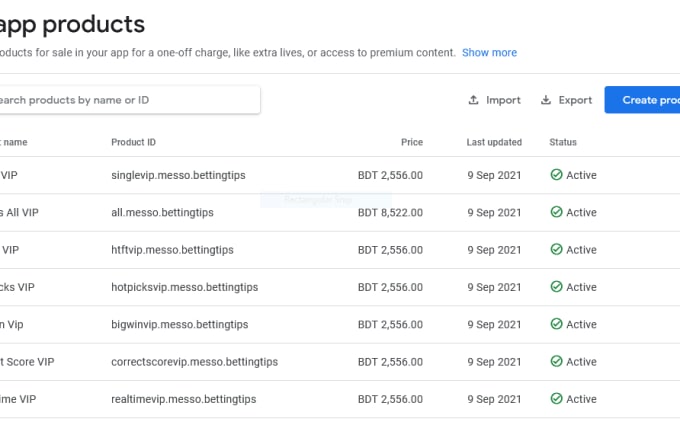Click the Import button label
Image resolution: width=680 pixels, height=425 pixels.
tap(503, 100)
